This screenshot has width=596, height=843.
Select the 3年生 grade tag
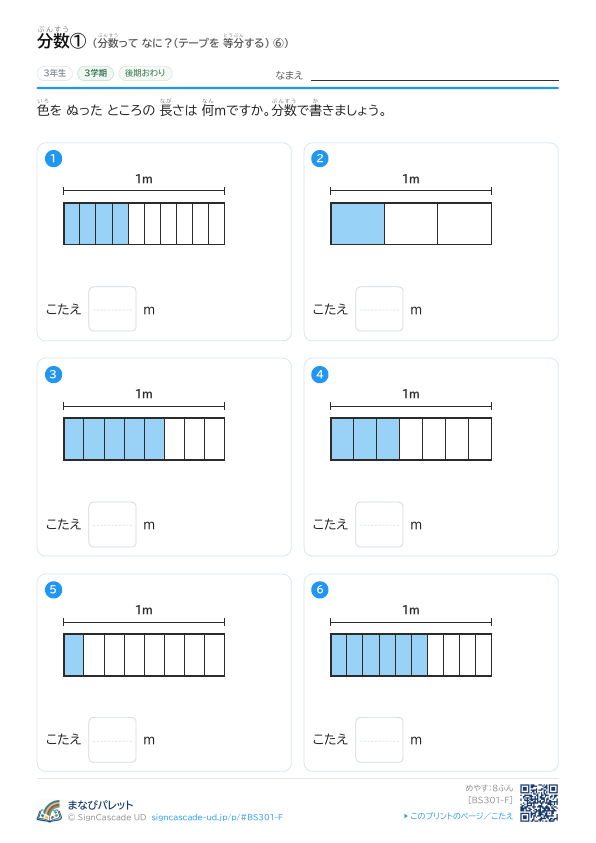coord(55,73)
